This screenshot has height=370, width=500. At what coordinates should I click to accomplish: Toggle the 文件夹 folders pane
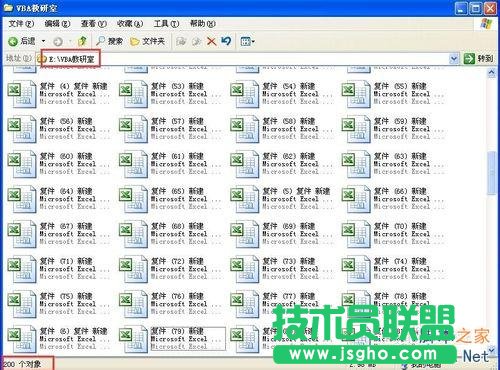pyautogui.click(x=148, y=41)
